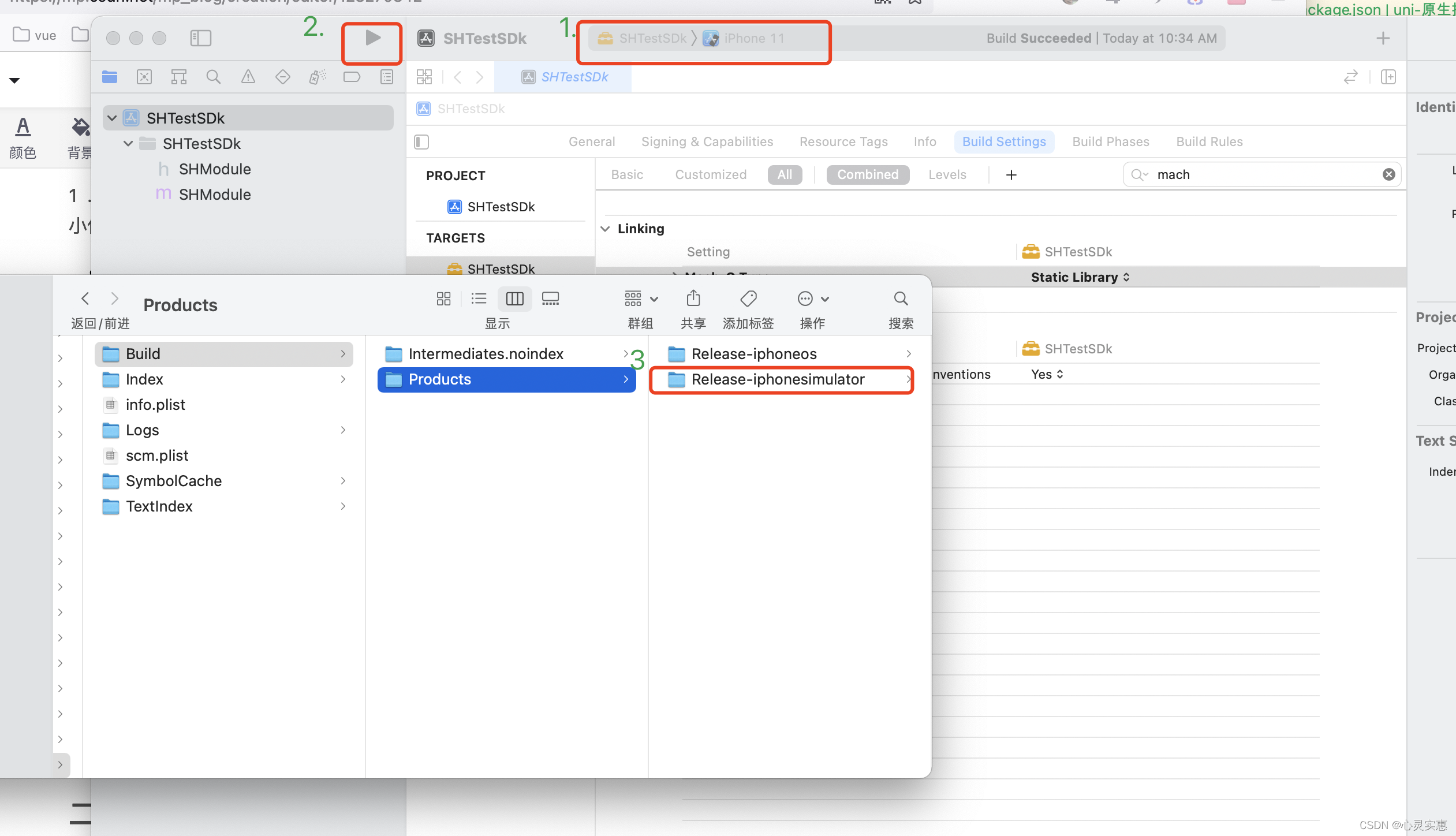This screenshot has height=836, width=1456.
Task: Switch Finder to gallery view
Action: tap(550, 298)
